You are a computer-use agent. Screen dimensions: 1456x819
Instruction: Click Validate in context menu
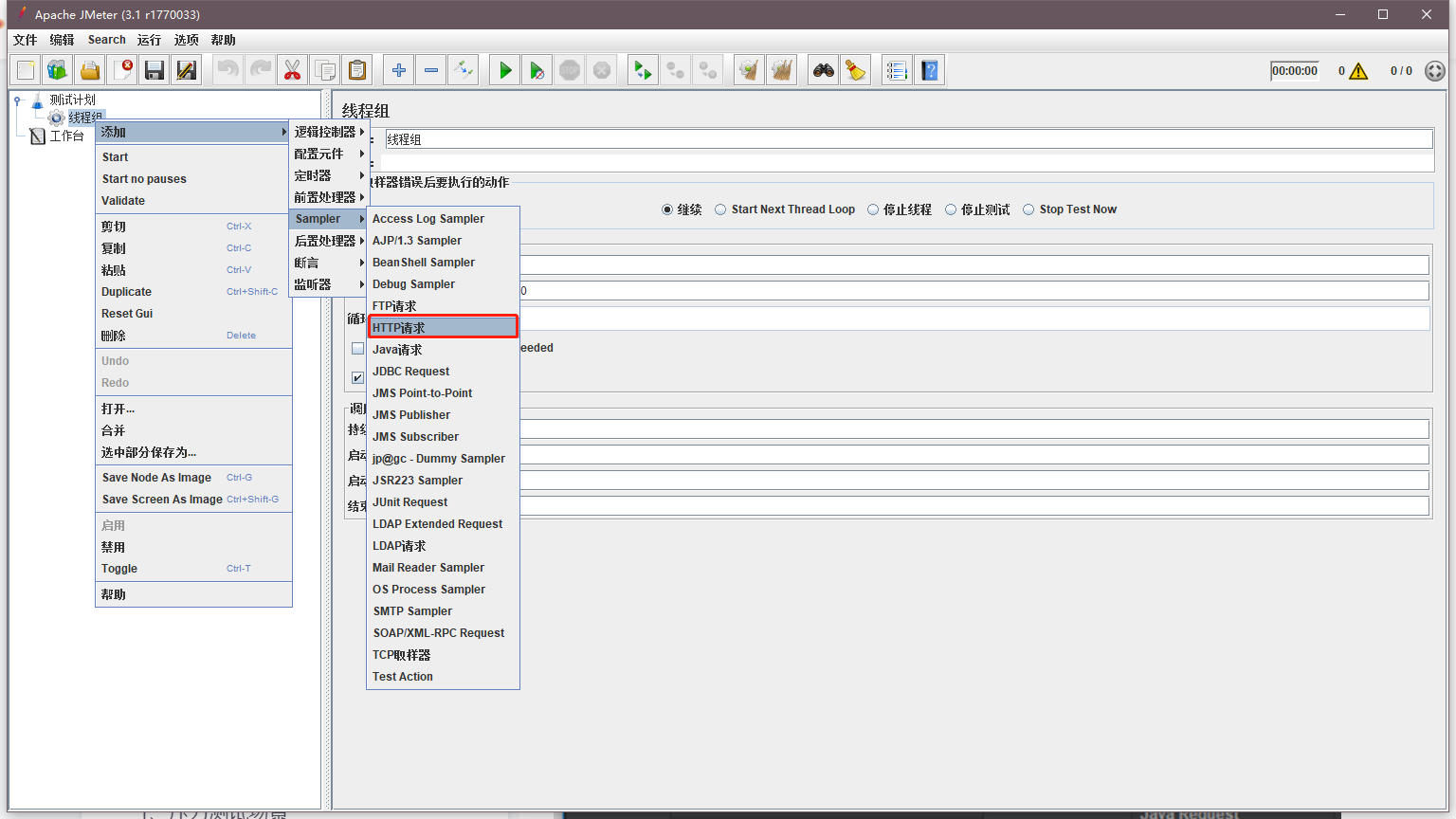(x=193, y=201)
